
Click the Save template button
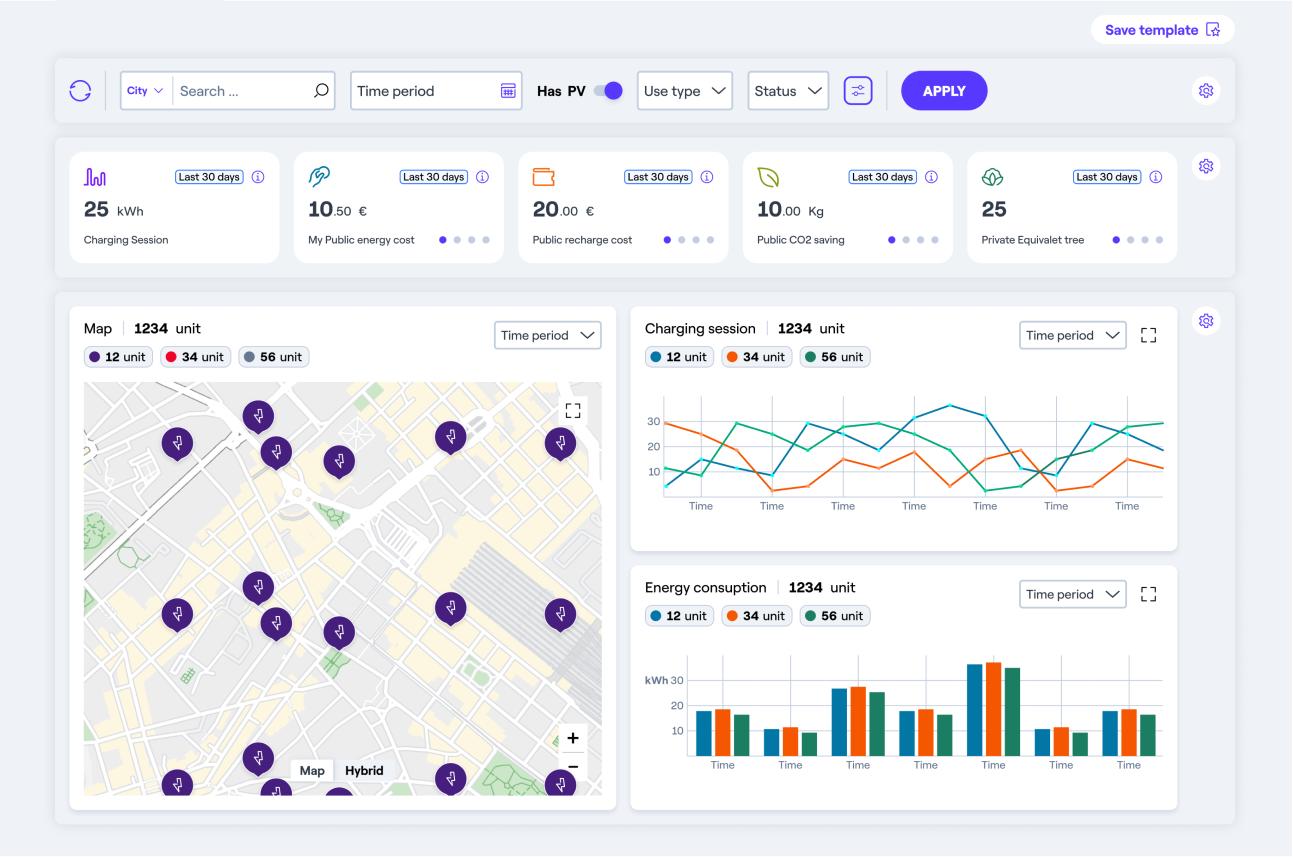(x=1162, y=30)
